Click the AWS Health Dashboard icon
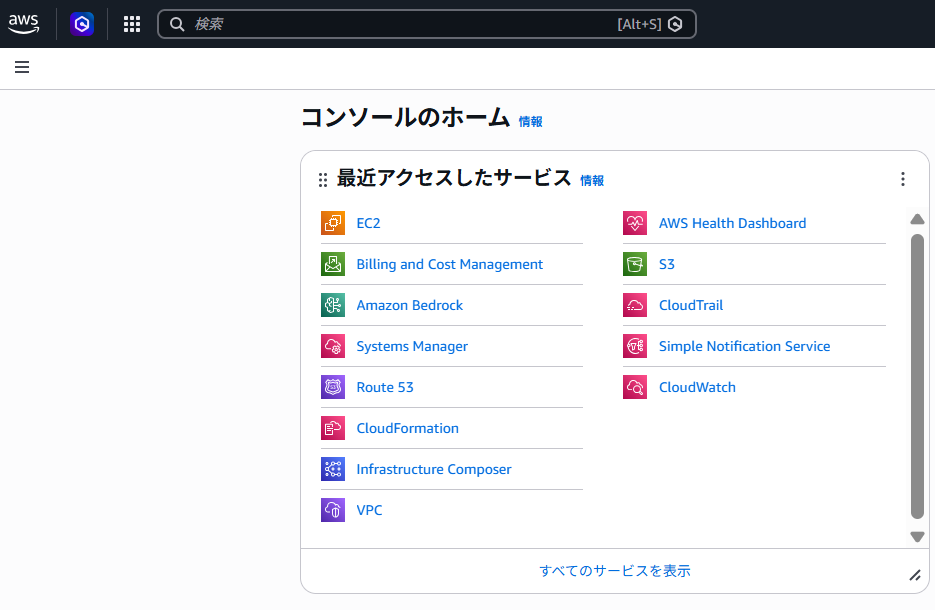This screenshot has width=935, height=610. pyautogui.click(x=635, y=223)
